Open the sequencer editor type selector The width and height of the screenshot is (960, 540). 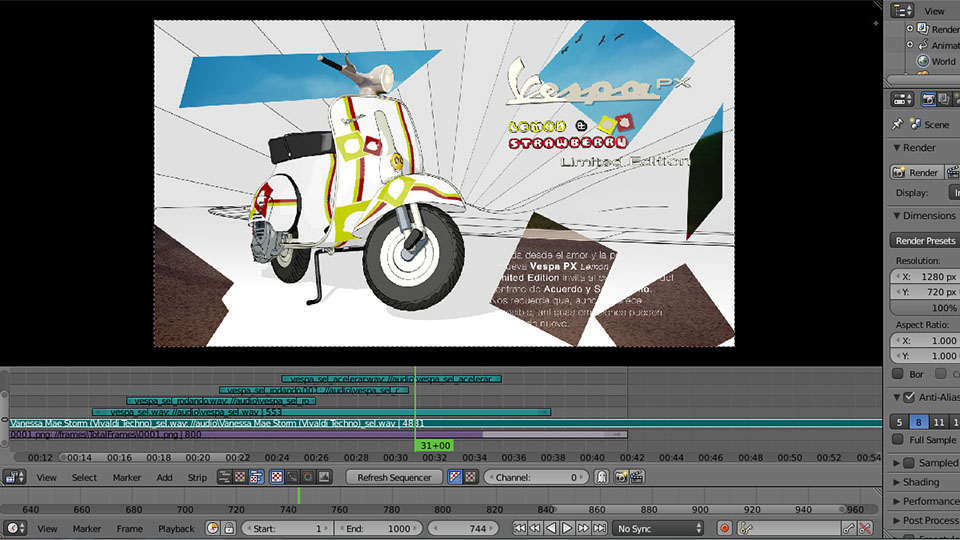[x=14, y=477]
